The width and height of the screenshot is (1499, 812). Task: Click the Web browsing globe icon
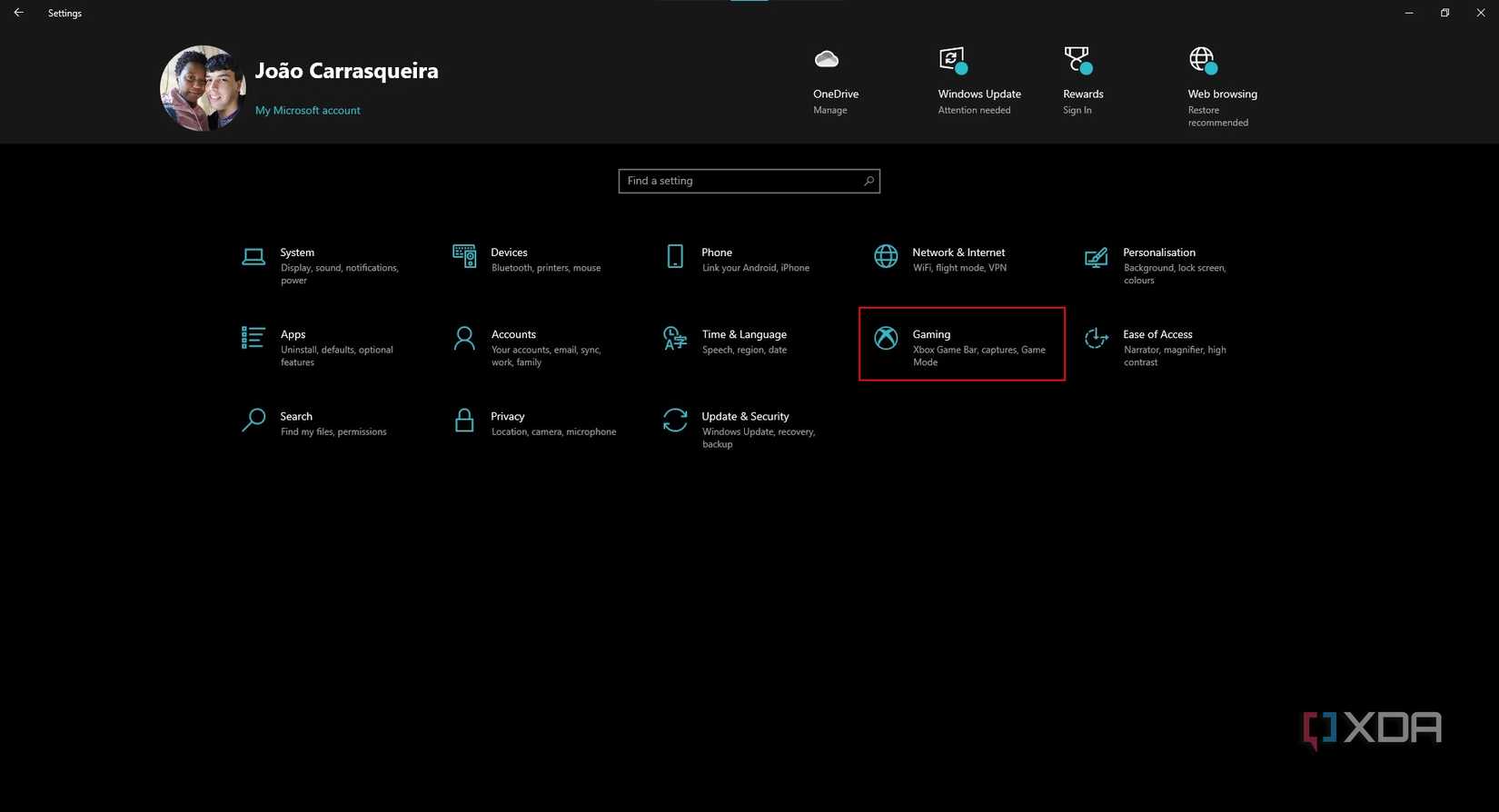pyautogui.click(x=1203, y=60)
